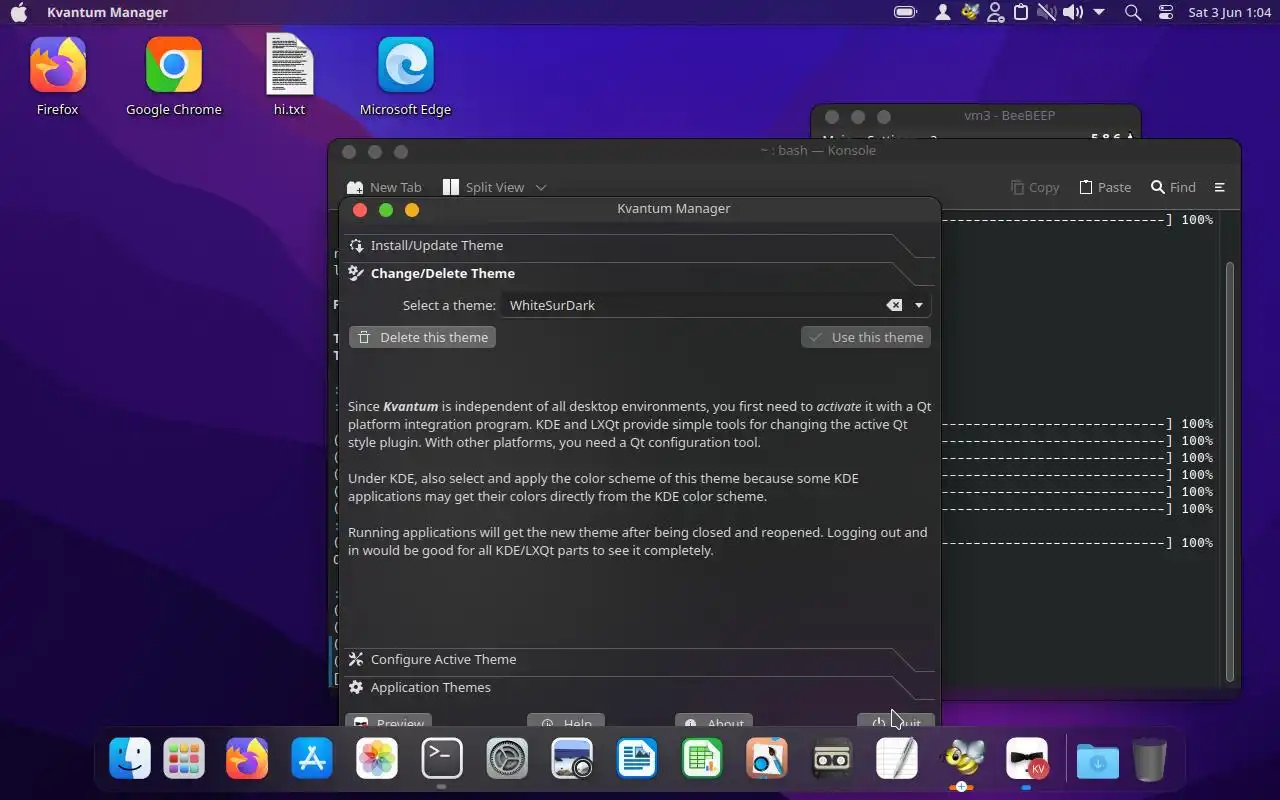Open the screenshot tool dock icon
The image size is (1280, 800).
[x=572, y=759]
